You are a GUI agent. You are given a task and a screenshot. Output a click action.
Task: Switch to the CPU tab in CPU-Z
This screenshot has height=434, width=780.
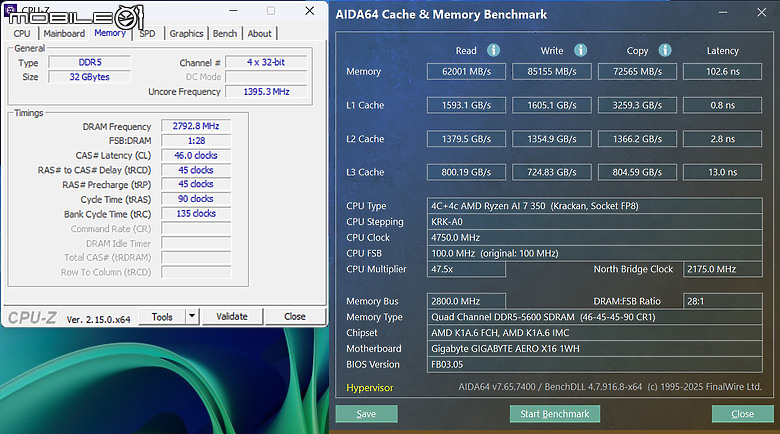click(22, 33)
